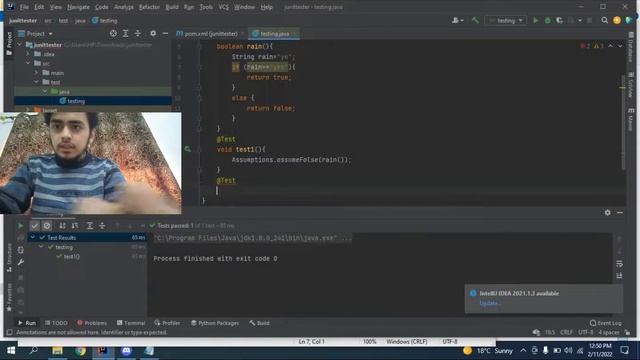Click the Update link in IDEA notification

tap(490, 303)
